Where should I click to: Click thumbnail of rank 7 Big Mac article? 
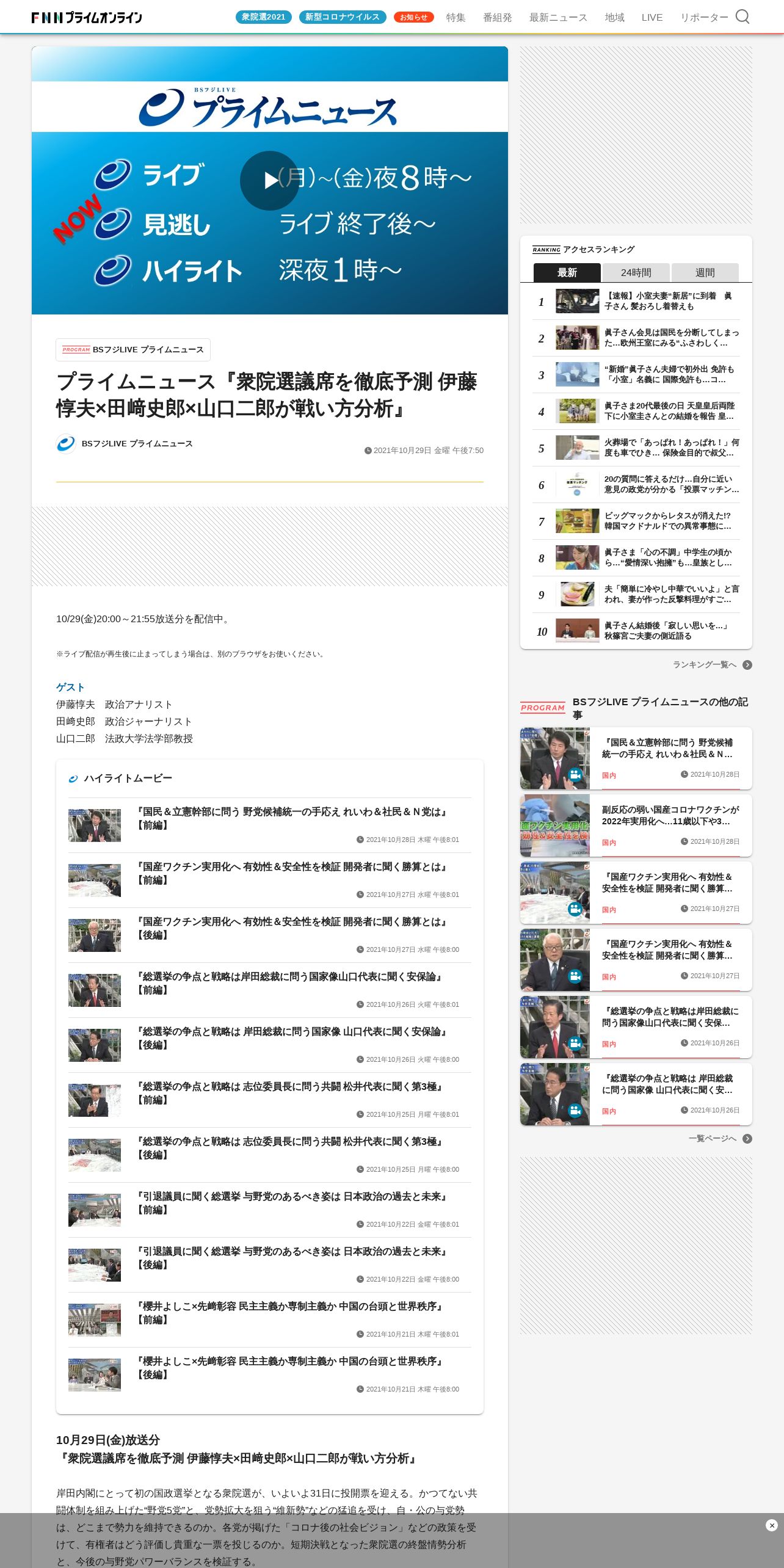(577, 521)
